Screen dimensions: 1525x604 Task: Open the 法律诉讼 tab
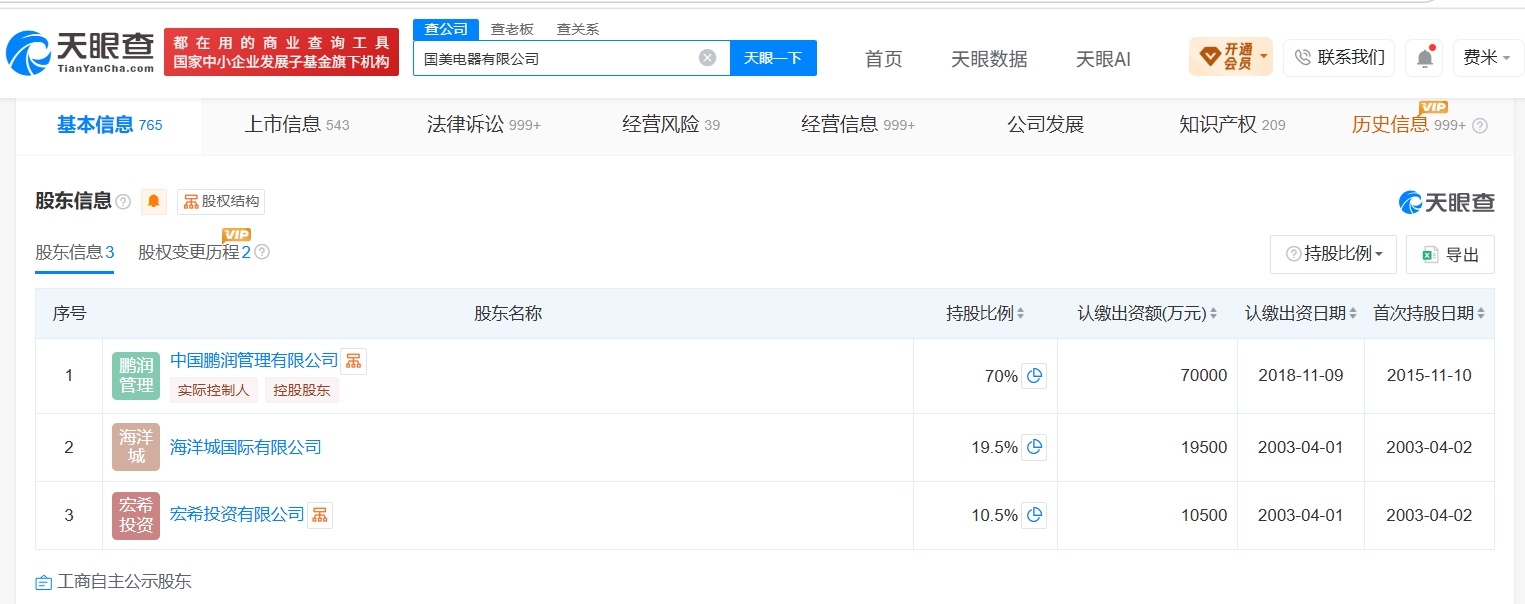pos(483,125)
